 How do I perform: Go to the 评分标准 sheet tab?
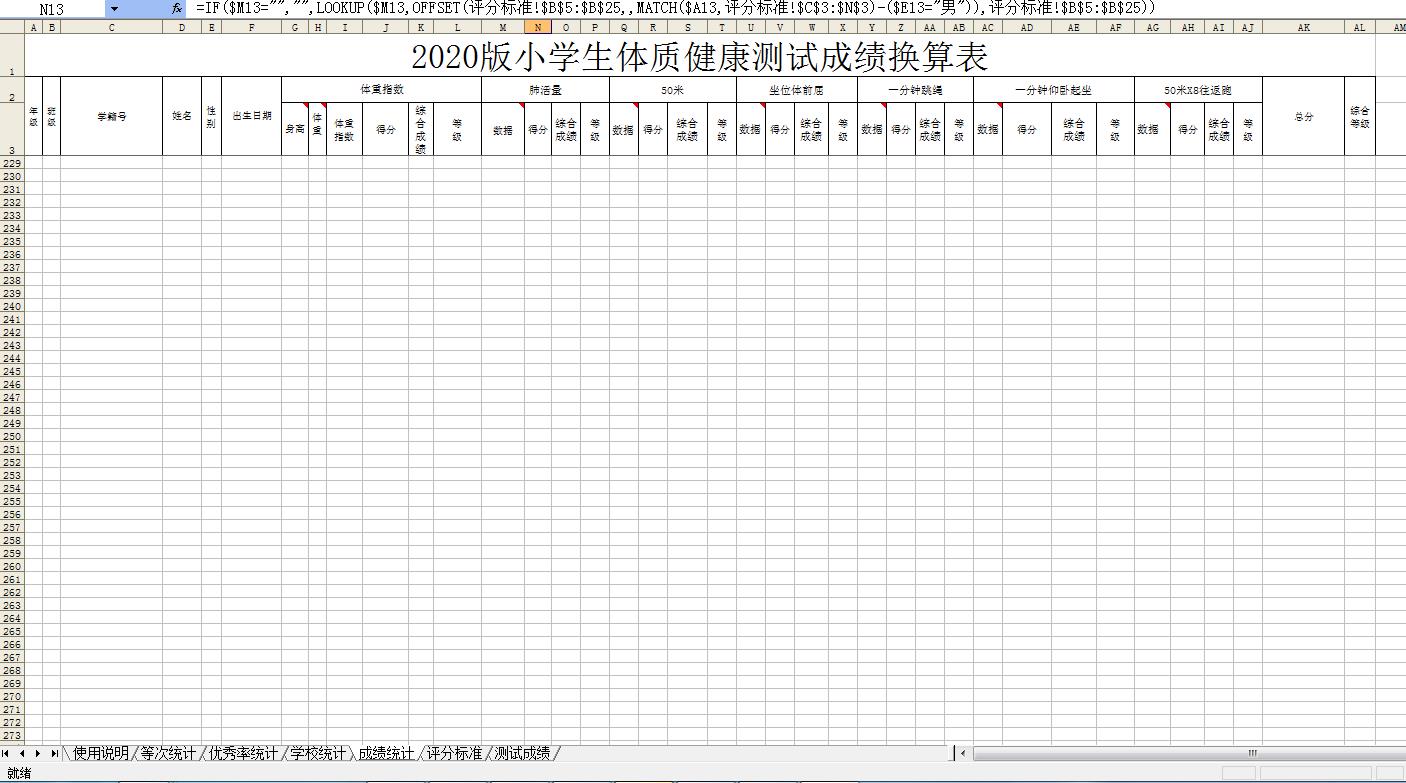pos(454,753)
